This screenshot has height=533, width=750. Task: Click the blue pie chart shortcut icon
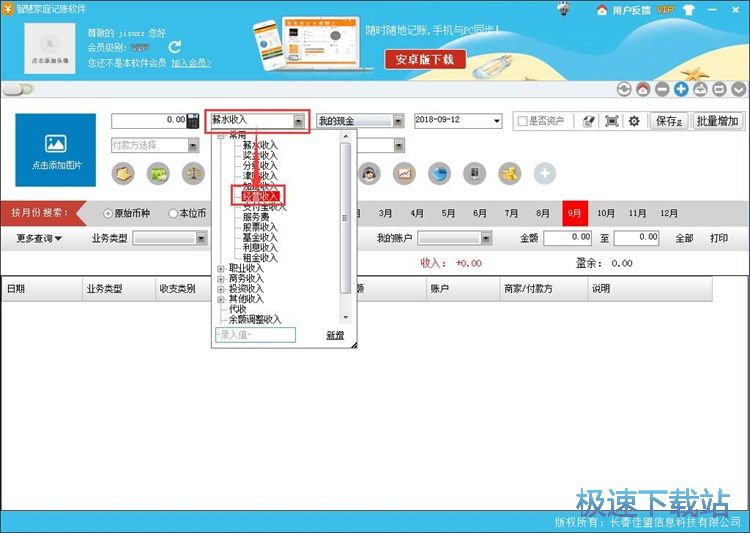click(440, 174)
